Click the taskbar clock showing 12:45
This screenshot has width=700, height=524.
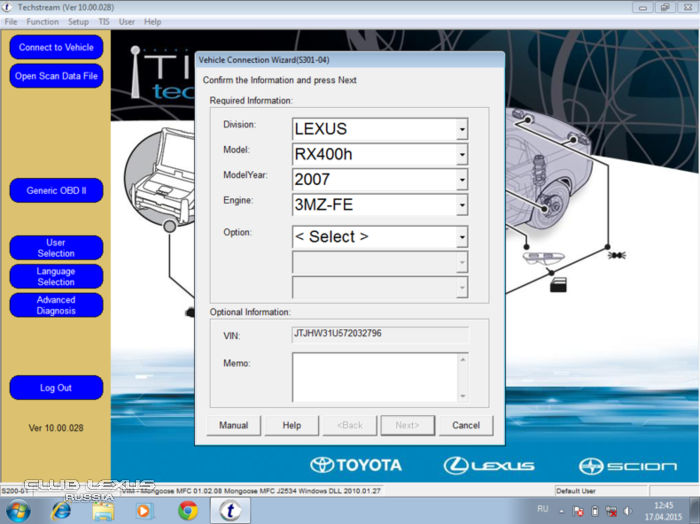point(663,511)
